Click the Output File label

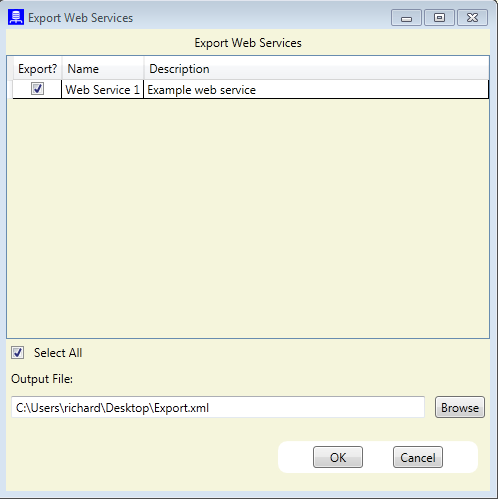42,379
